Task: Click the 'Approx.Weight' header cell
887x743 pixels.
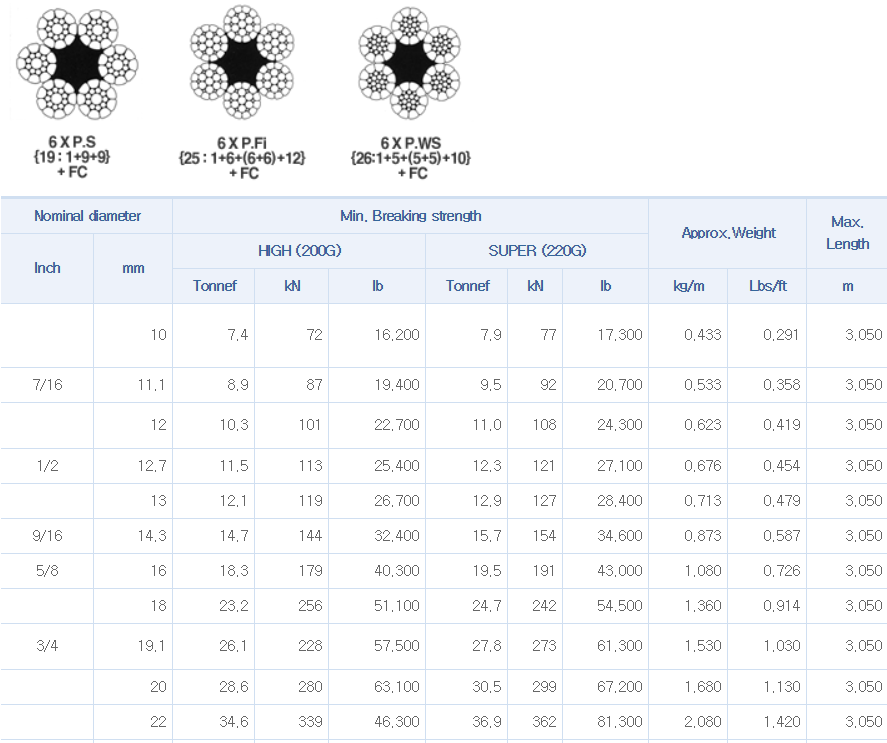Action: pyautogui.click(x=728, y=233)
